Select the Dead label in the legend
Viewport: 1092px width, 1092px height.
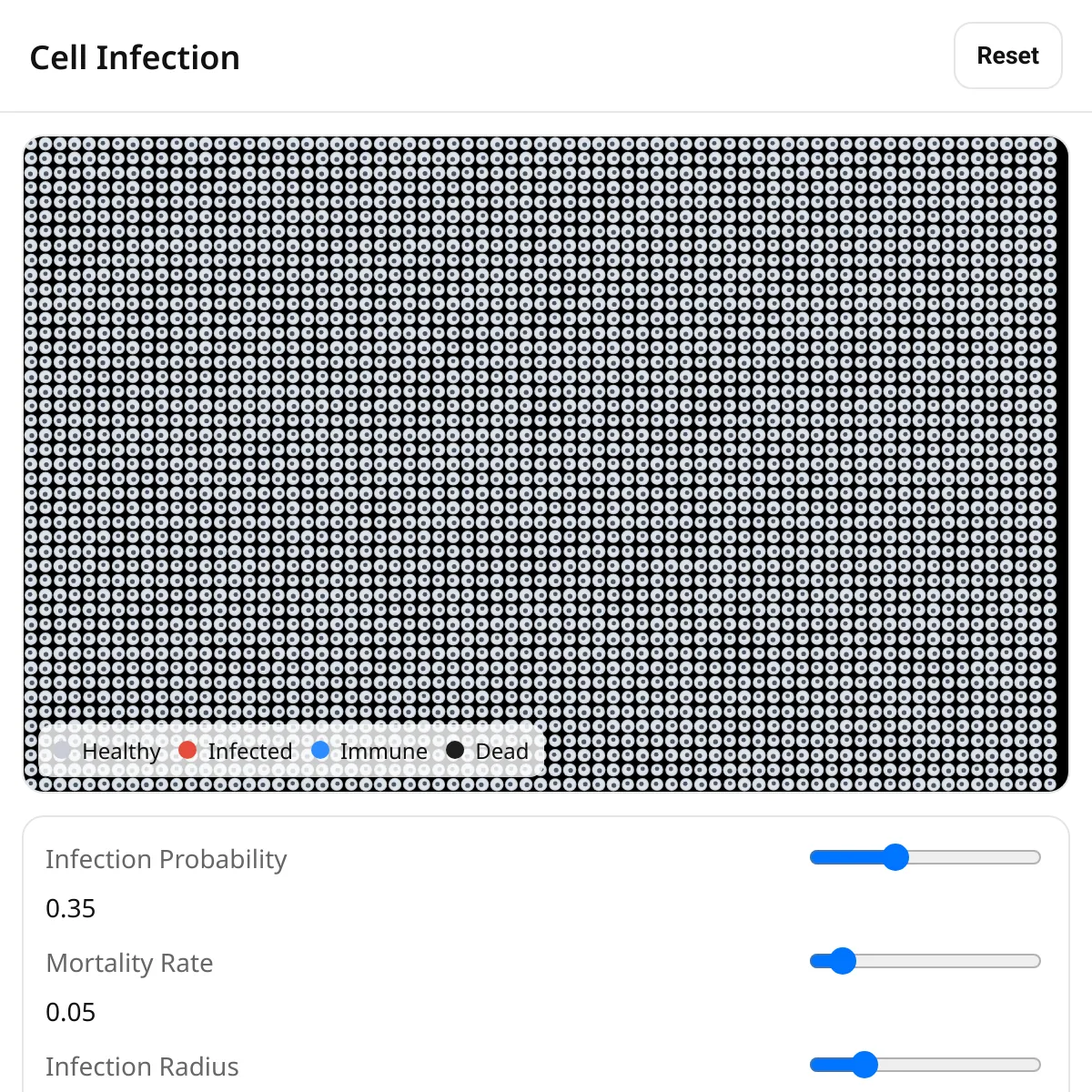500,751
